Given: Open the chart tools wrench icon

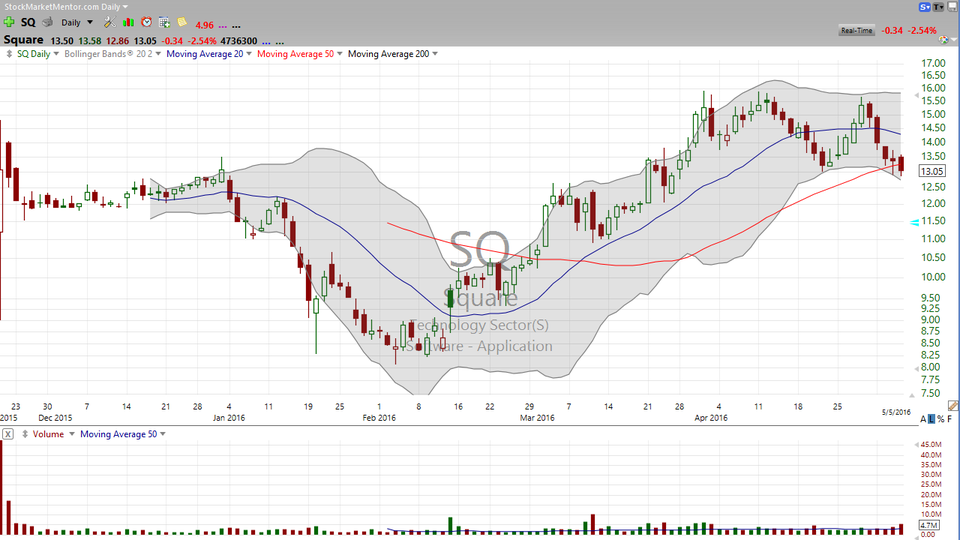Looking at the screenshot, I should [x=108, y=22].
